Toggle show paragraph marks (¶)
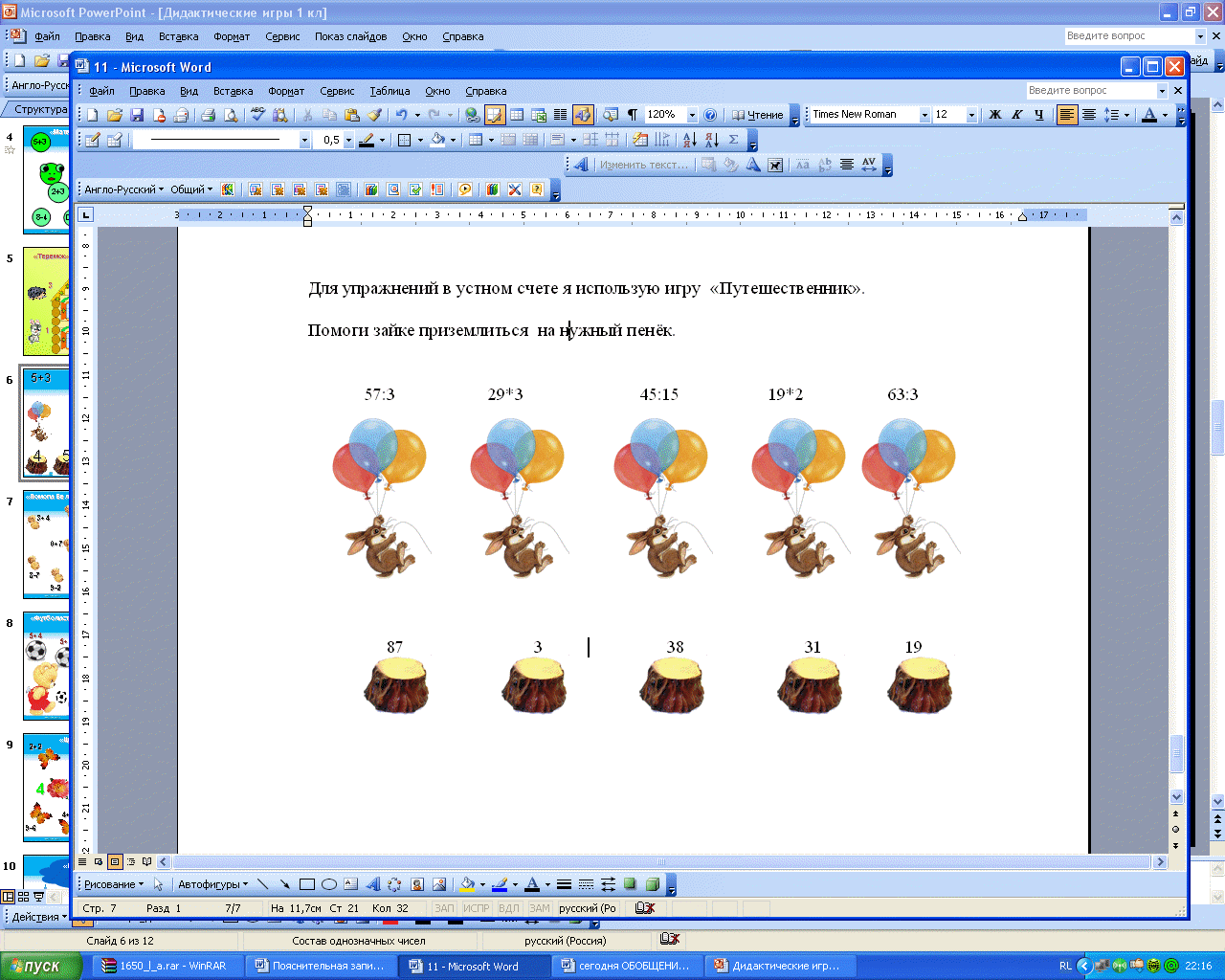1225x980 pixels. (x=633, y=115)
